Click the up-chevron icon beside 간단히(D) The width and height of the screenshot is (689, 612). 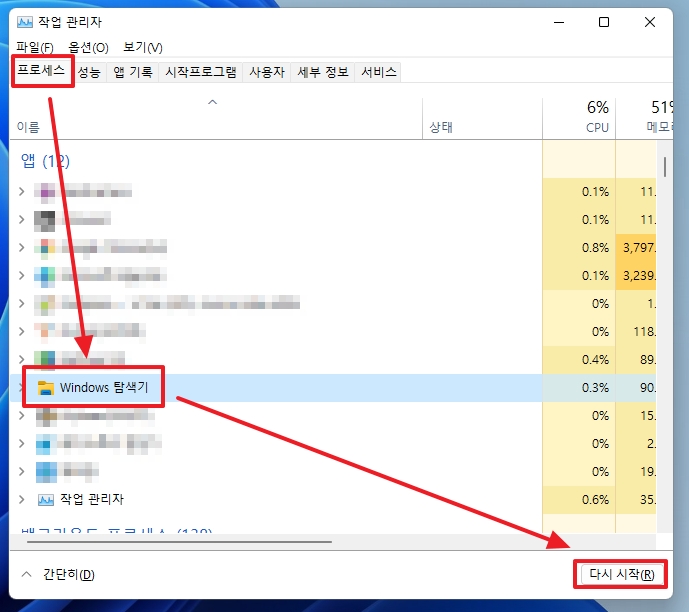coord(26,574)
